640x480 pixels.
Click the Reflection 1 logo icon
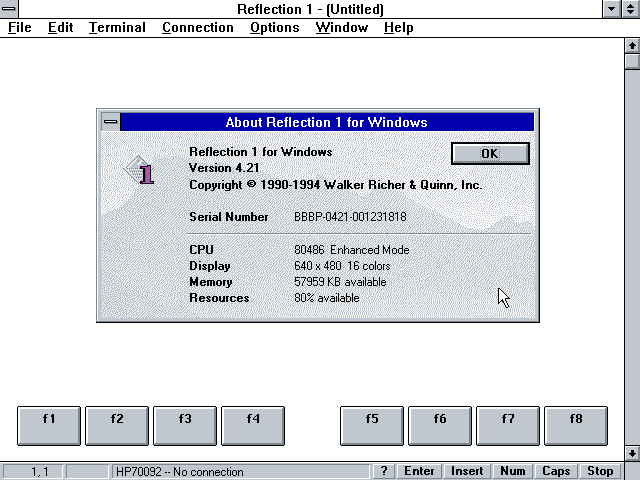(140, 171)
